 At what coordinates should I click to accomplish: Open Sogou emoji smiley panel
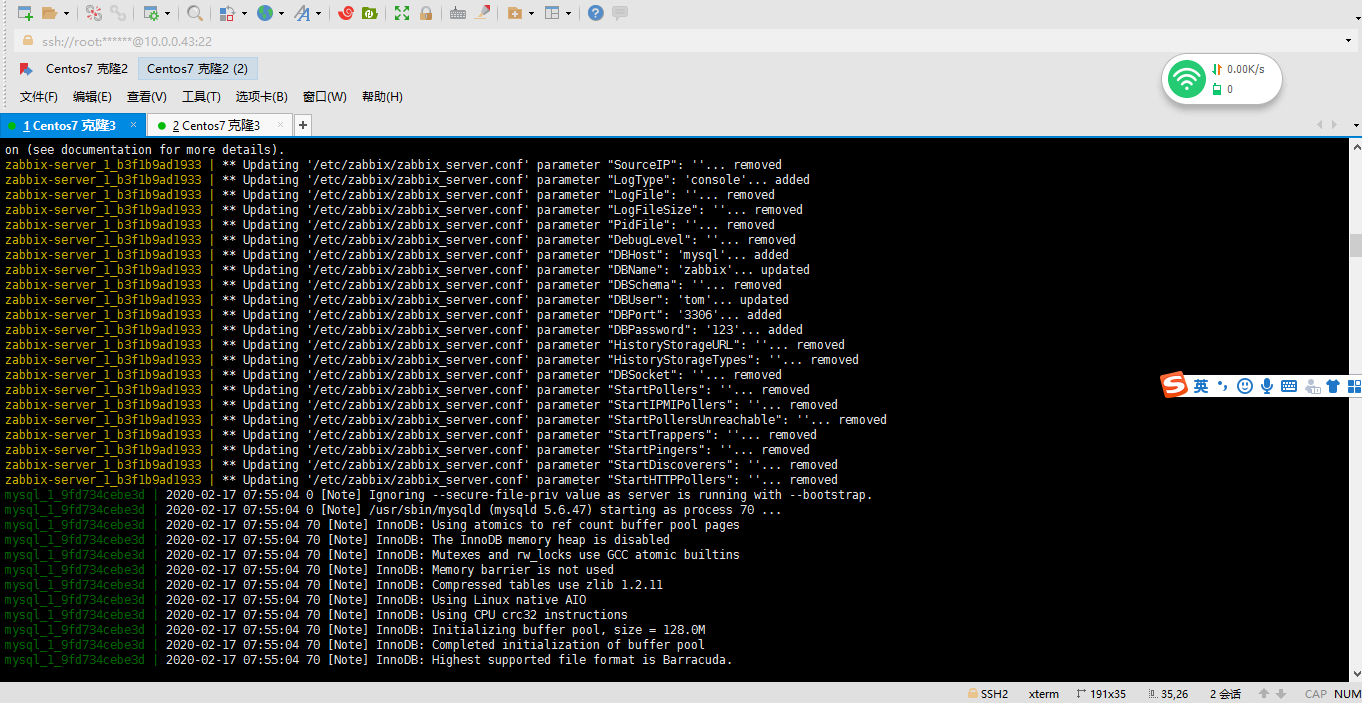[1245, 386]
